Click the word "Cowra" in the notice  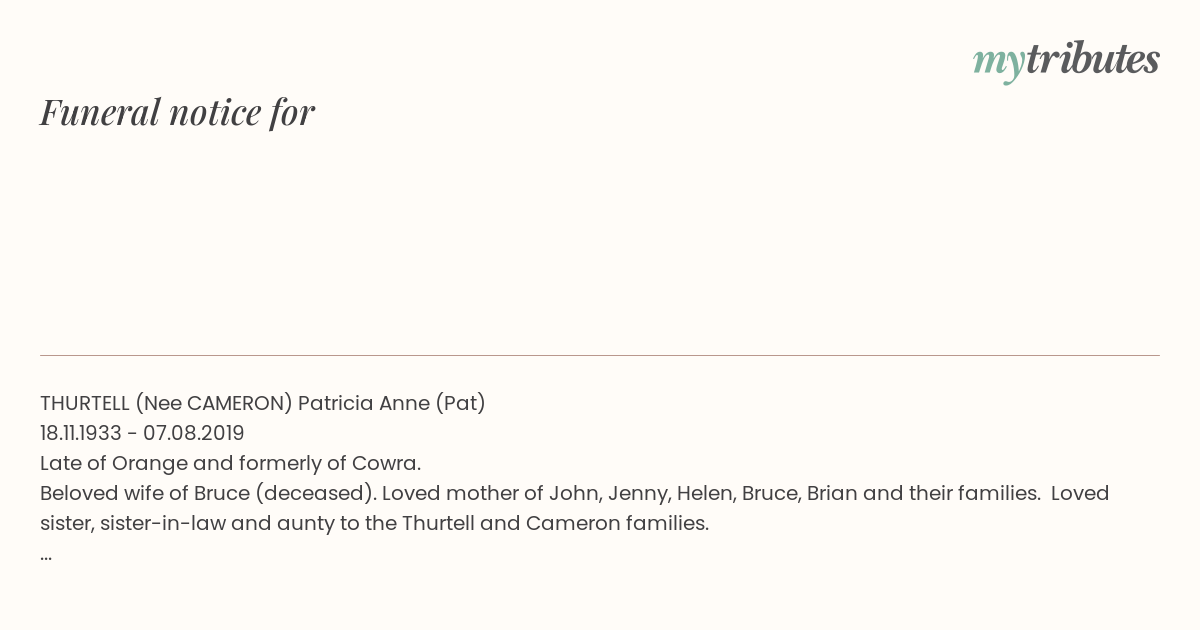click(386, 463)
